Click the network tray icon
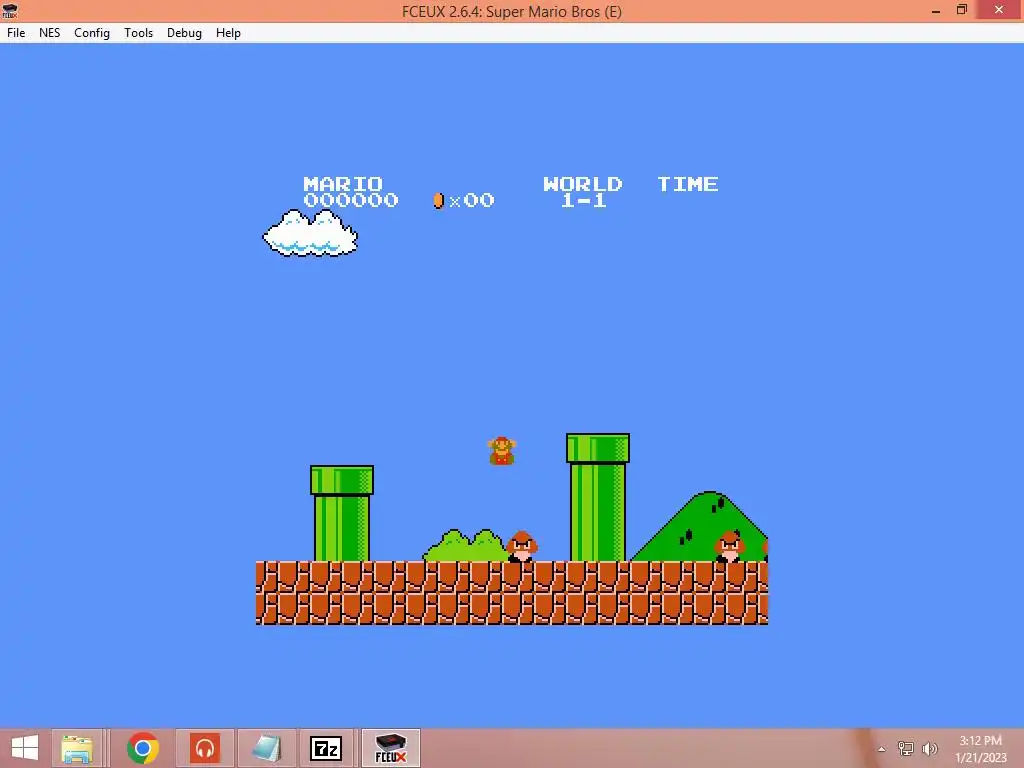This screenshot has width=1024, height=768. (x=906, y=748)
